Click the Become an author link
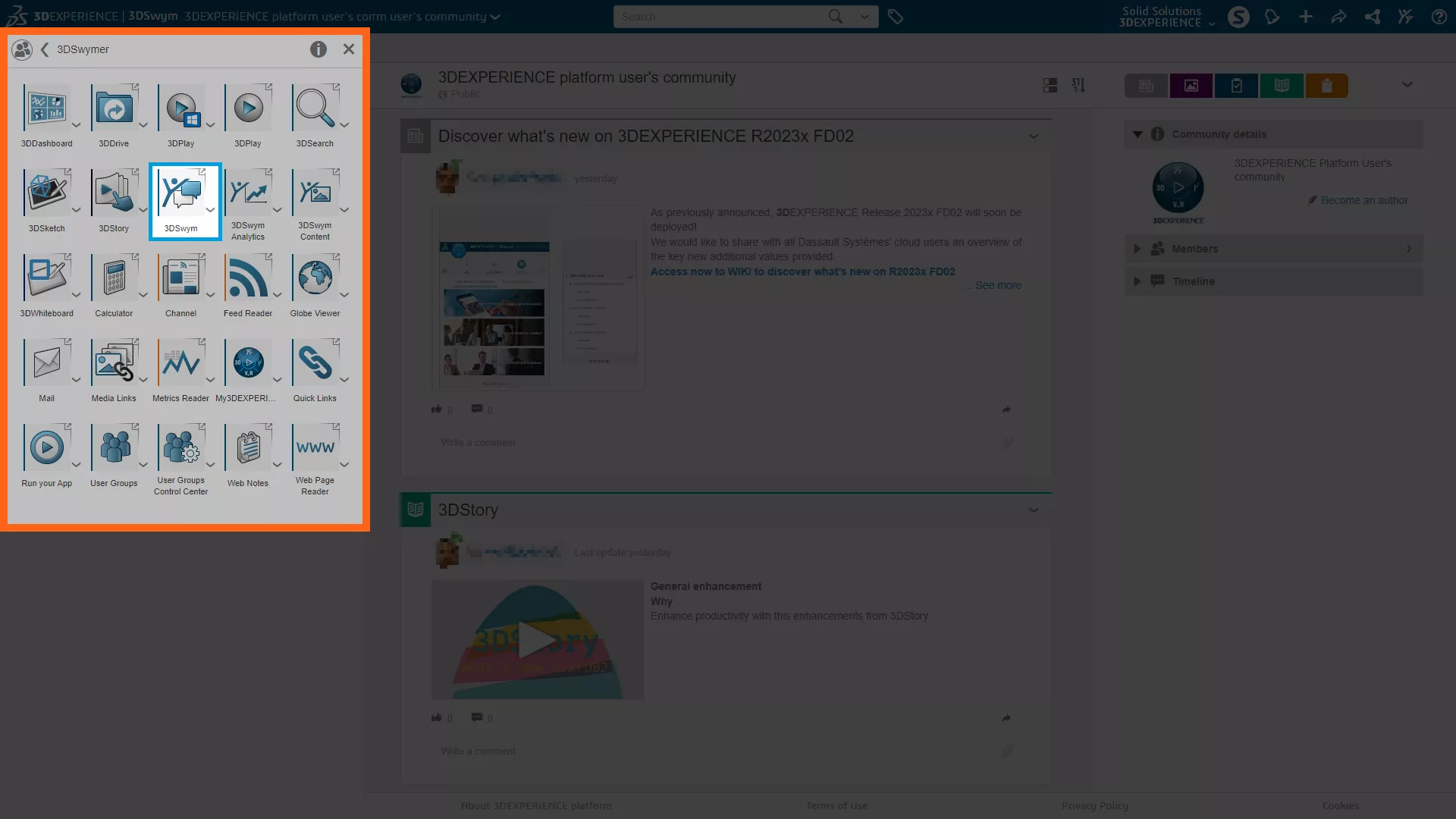1456x819 pixels. coord(1363,200)
